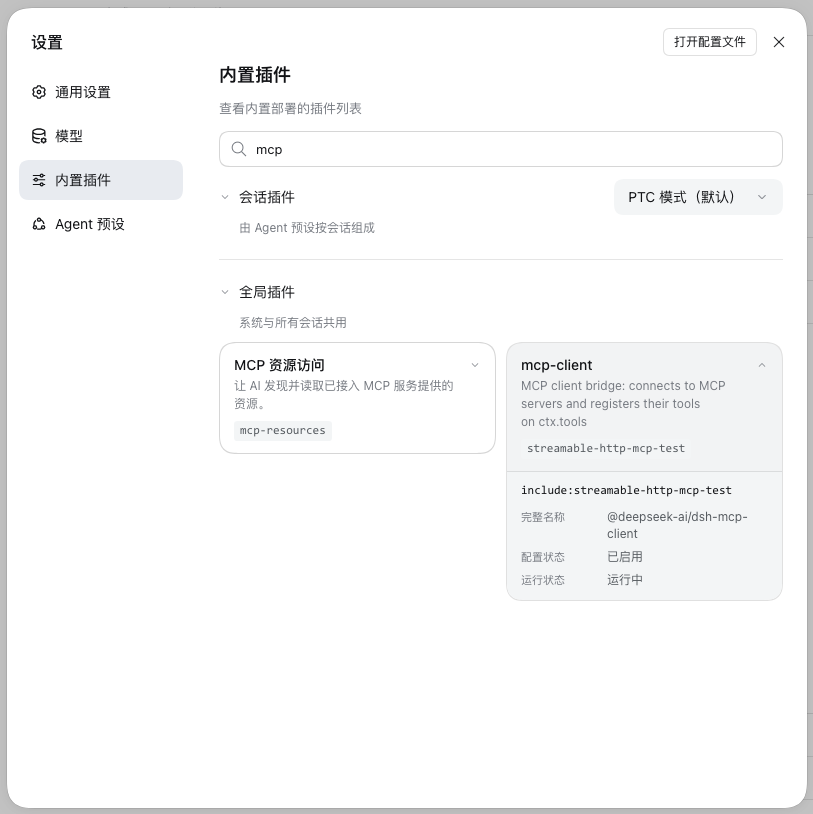
Task: Click the include:streamable-http-mcp-test line
Action: [626, 490]
